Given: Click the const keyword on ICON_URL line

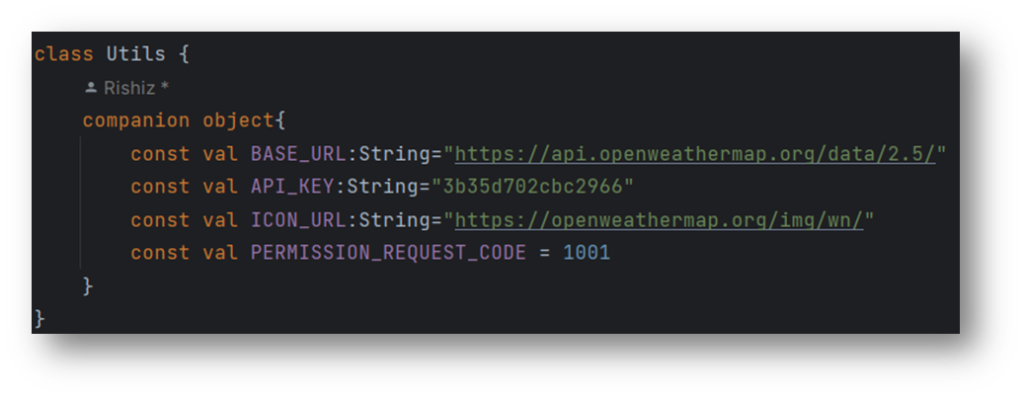Looking at the screenshot, I should tap(160, 220).
